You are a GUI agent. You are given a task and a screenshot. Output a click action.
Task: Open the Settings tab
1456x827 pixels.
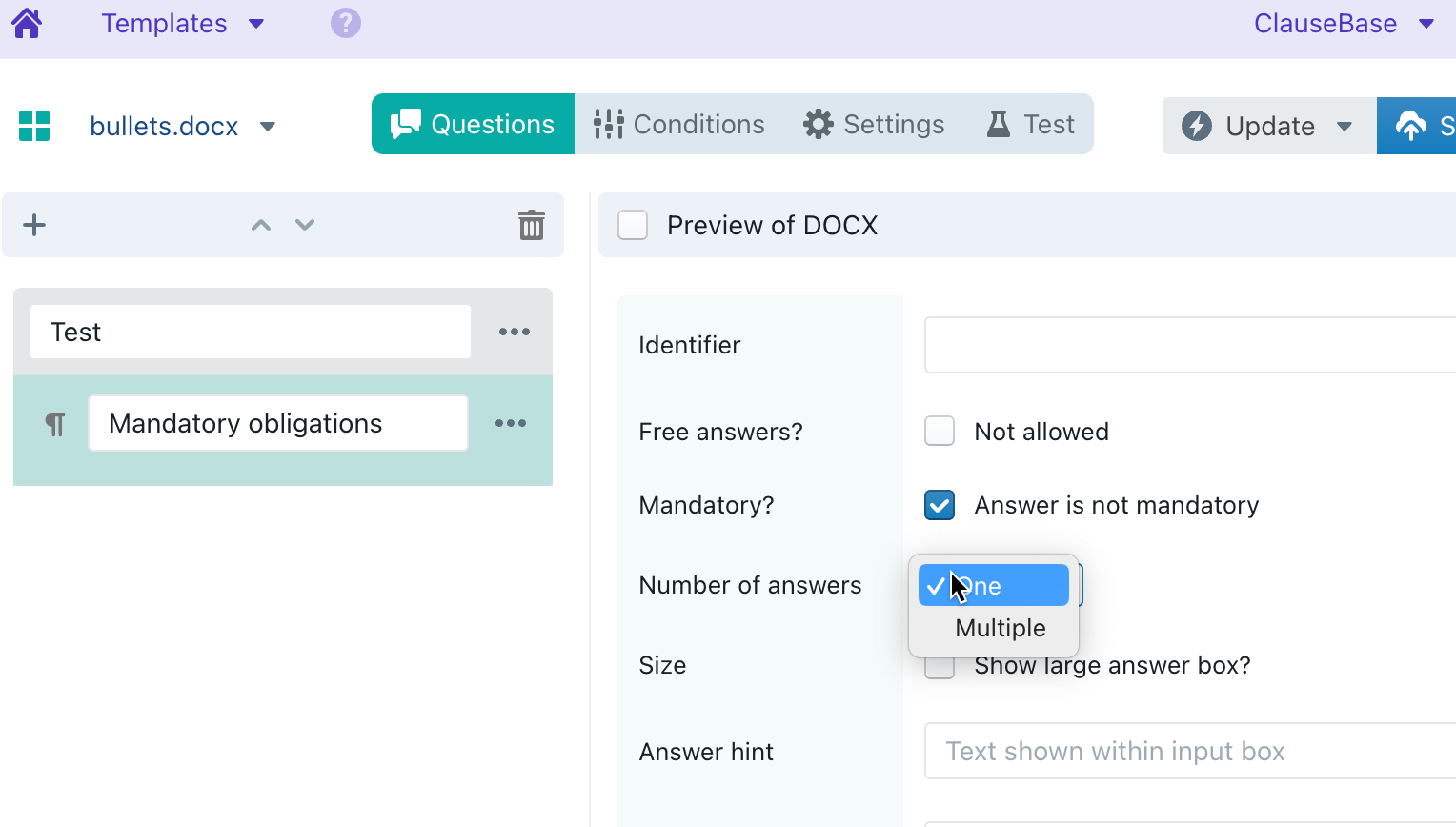[874, 124]
